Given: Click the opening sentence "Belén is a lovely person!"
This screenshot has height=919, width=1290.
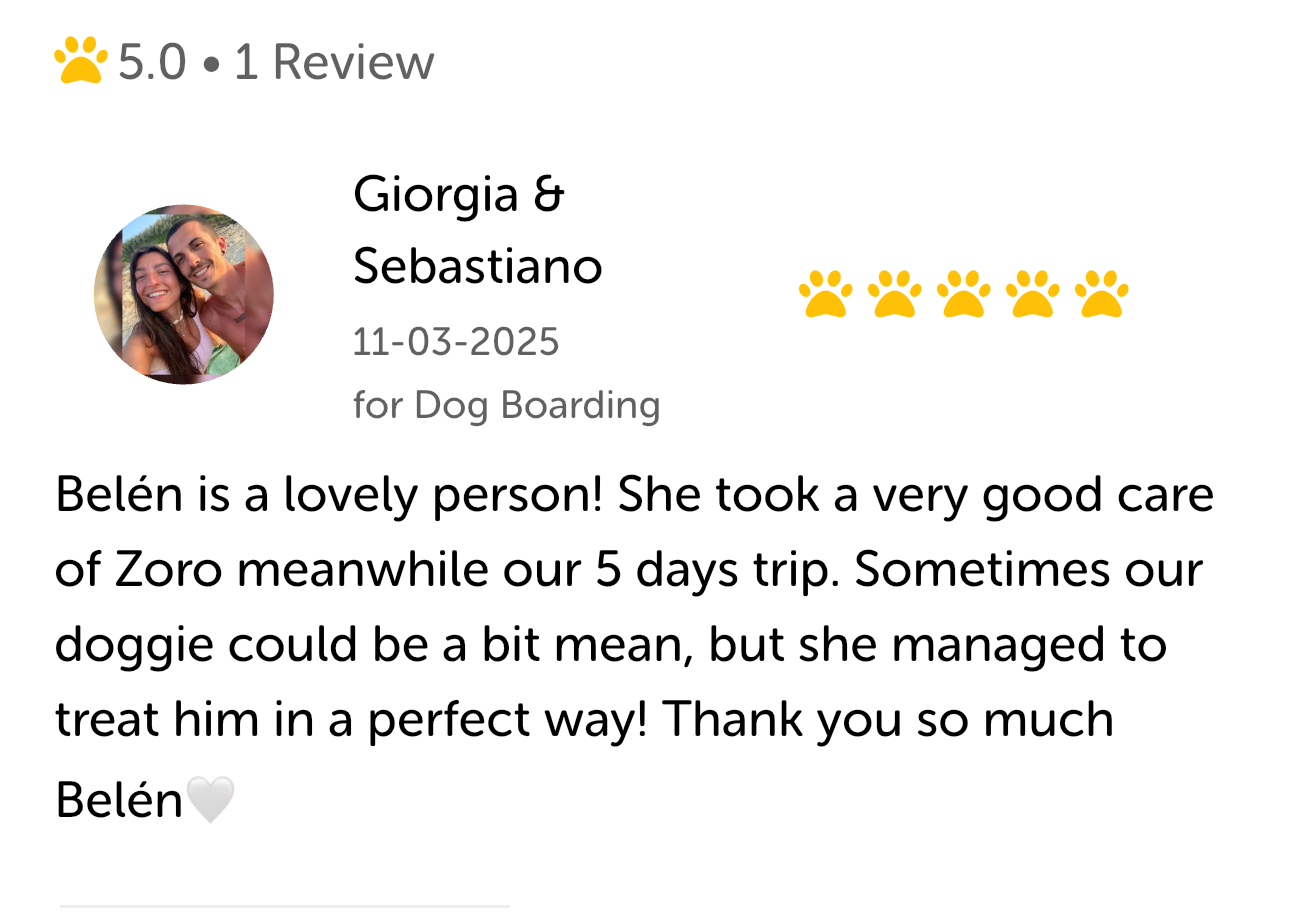Looking at the screenshot, I should click(329, 496).
